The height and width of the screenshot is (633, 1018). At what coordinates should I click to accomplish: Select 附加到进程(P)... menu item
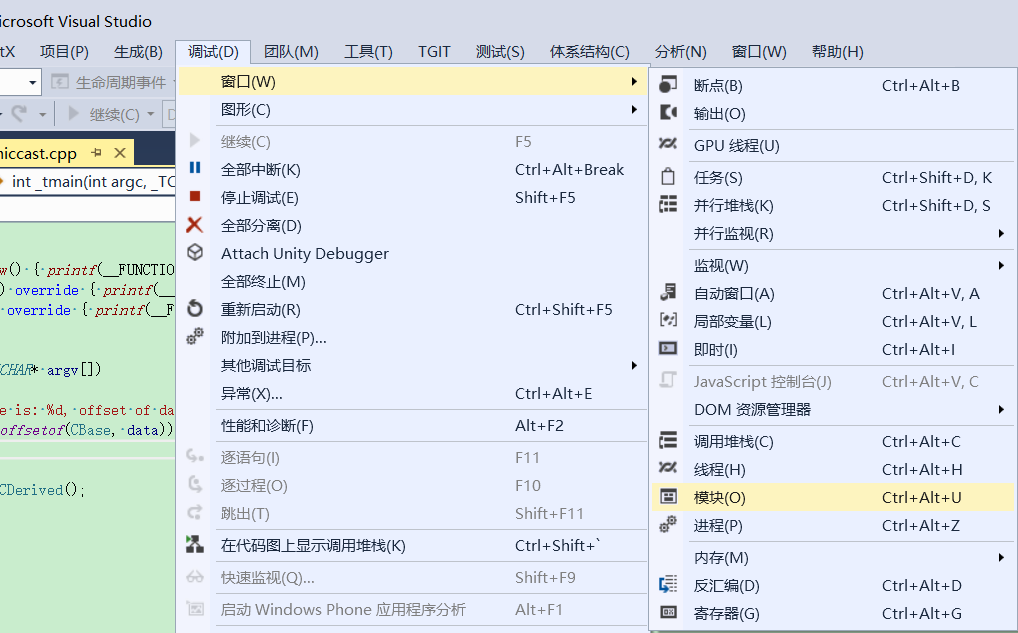click(x=413, y=338)
